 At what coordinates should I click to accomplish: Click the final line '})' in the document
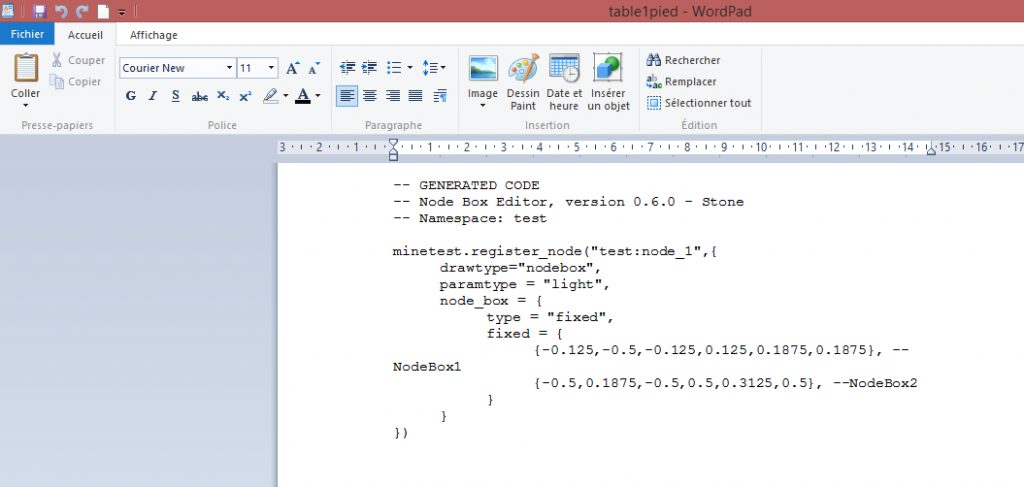400,432
